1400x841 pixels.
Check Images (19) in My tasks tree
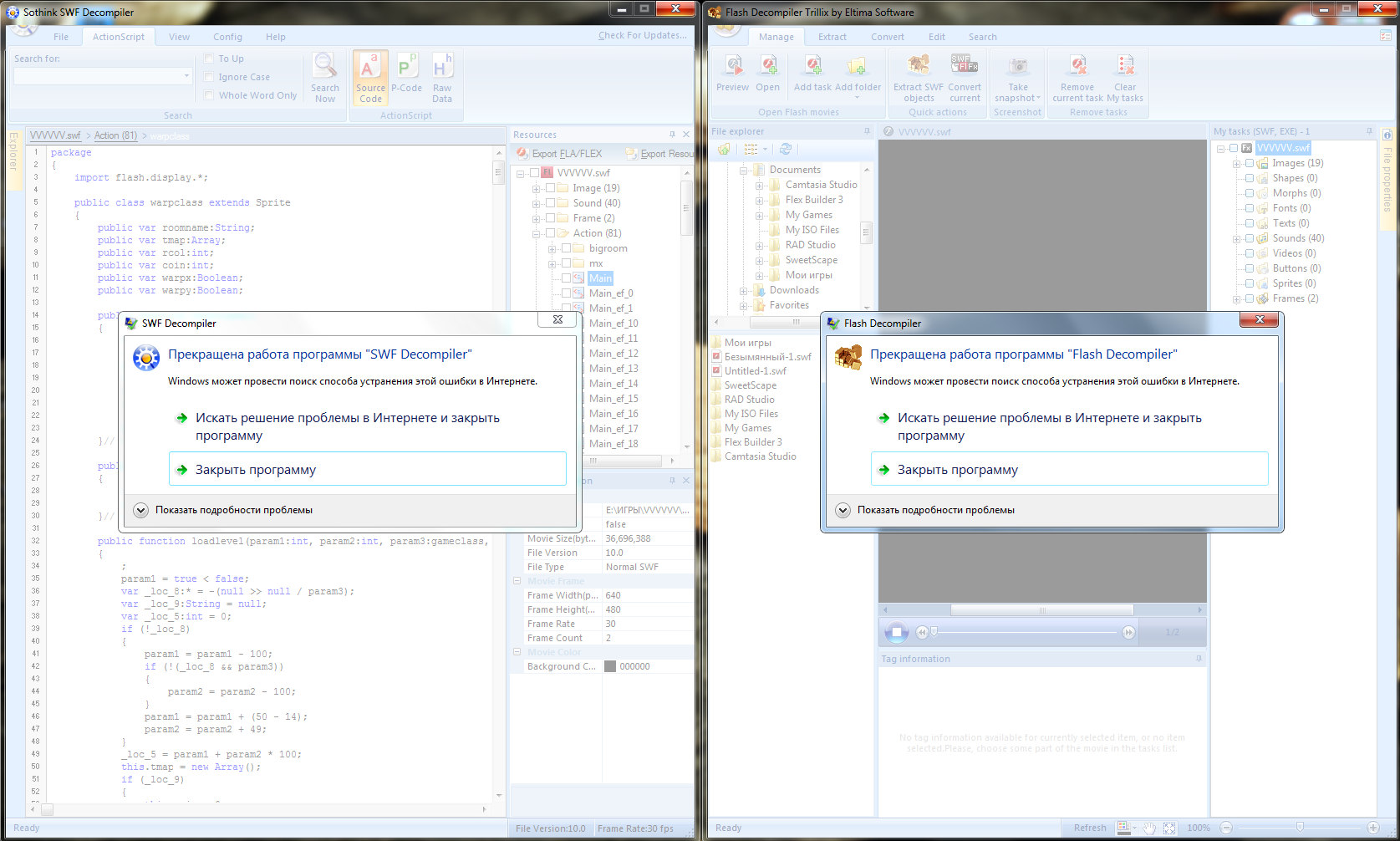[1250, 163]
